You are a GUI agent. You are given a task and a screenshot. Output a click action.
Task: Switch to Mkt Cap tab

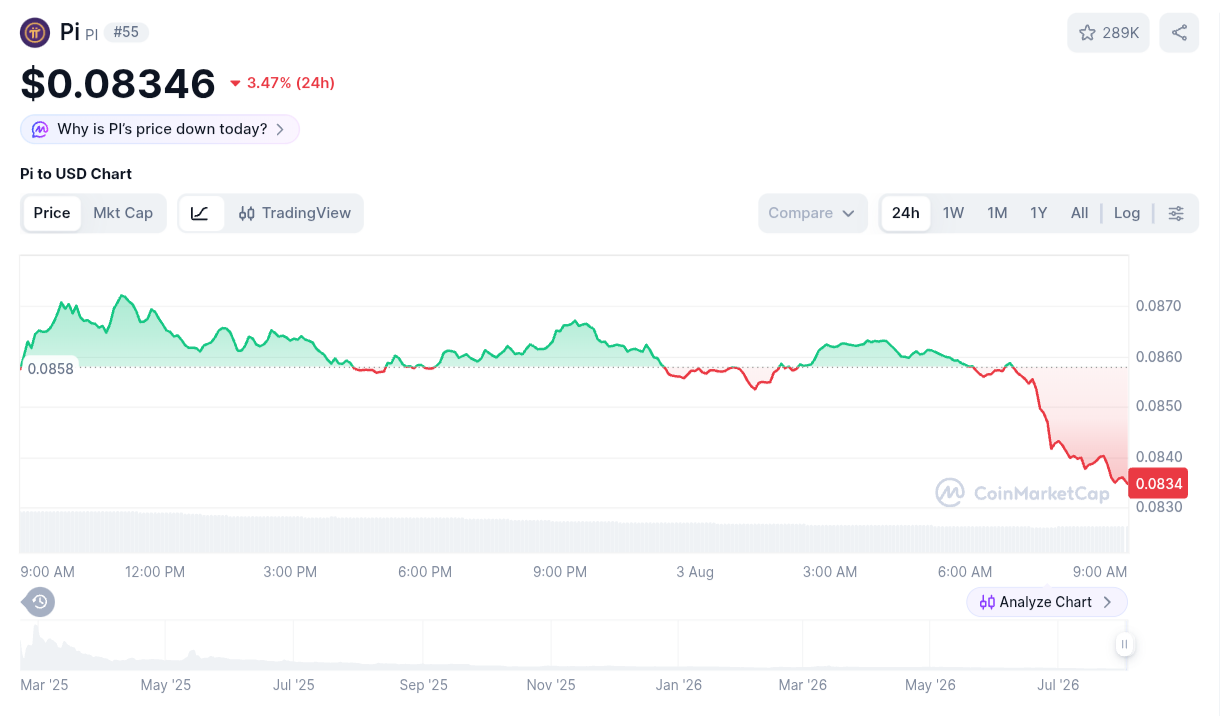click(123, 213)
